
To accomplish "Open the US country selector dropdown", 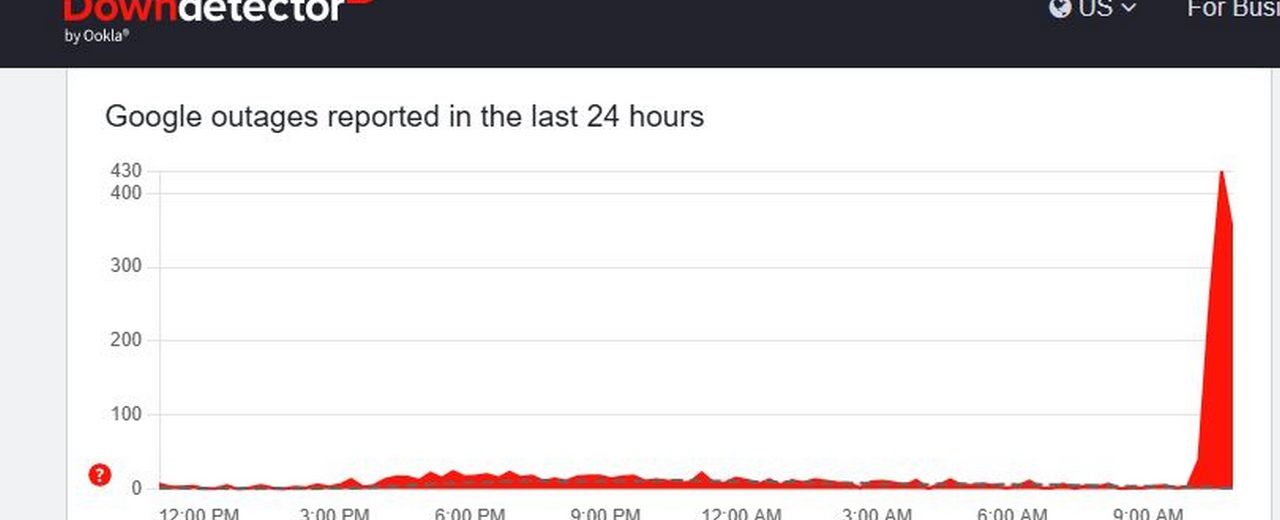I will pos(1096,9).
